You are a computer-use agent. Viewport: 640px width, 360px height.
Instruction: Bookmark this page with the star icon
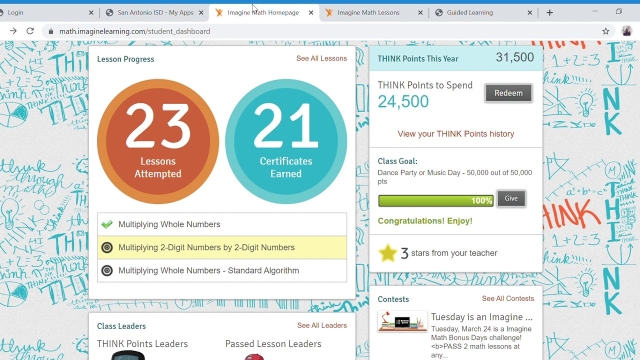[x=605, y=31]
